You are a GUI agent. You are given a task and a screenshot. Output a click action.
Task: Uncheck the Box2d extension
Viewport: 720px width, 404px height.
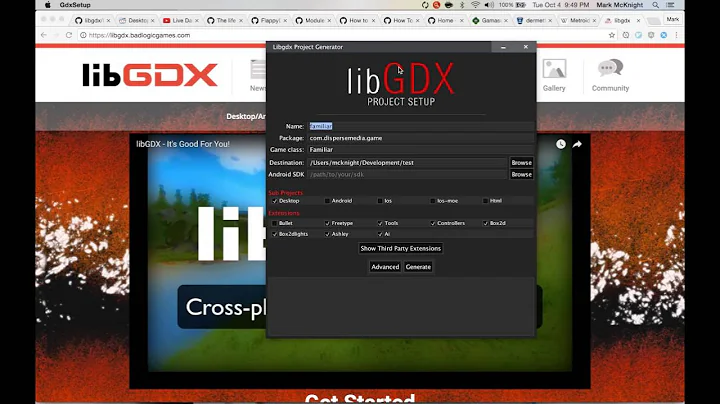click(x=486, y=223)
